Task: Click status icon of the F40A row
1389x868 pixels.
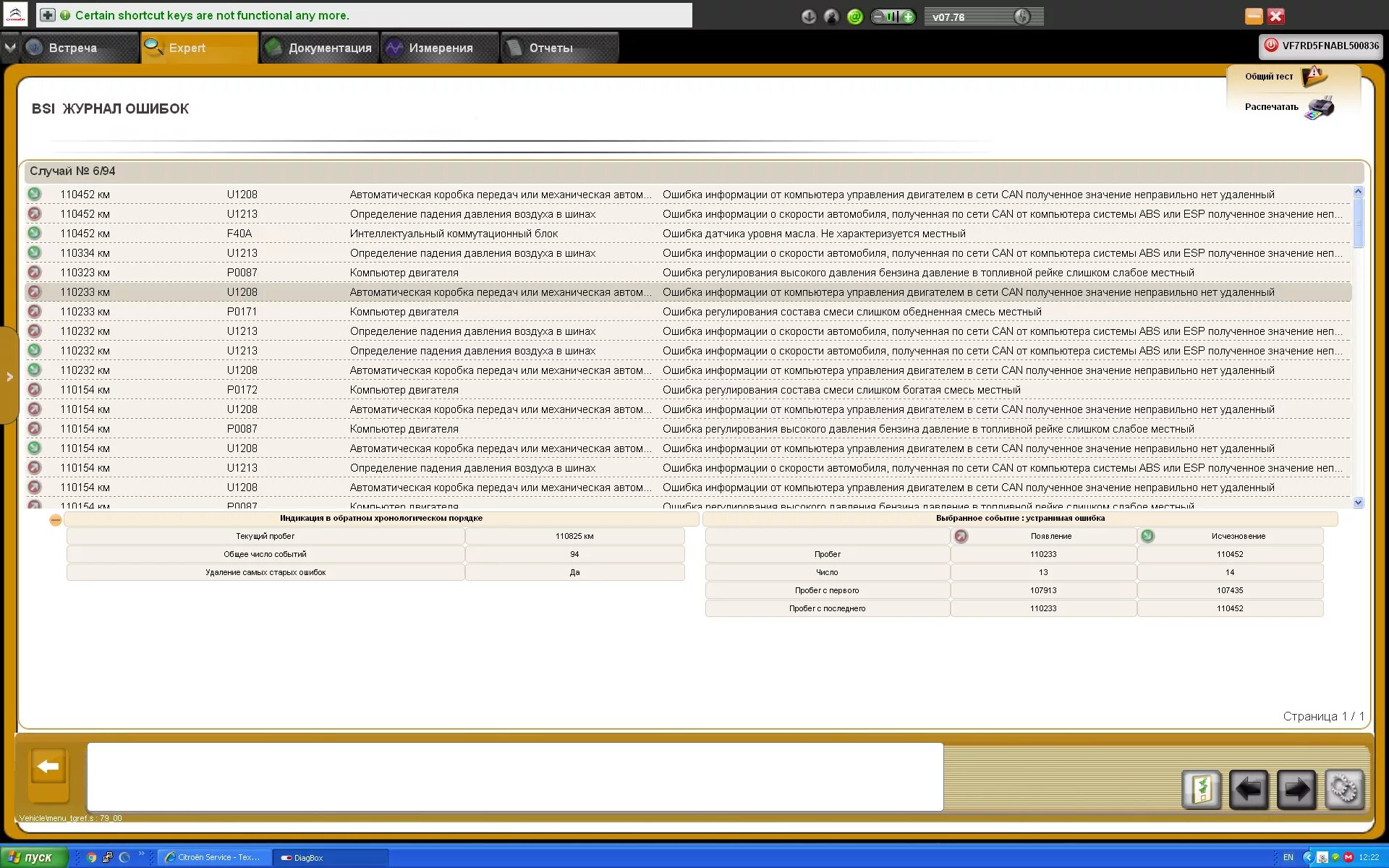Action: (x=34, y=233)
